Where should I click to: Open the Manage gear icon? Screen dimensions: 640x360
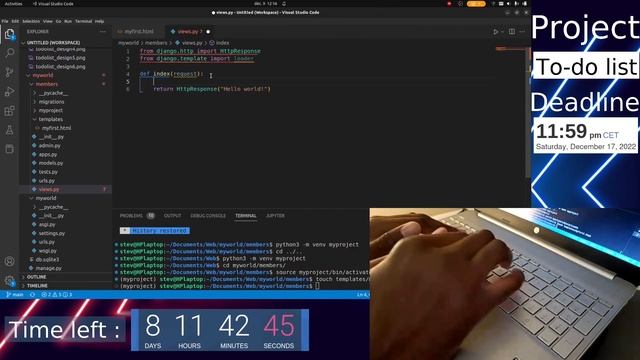(10, 281)
